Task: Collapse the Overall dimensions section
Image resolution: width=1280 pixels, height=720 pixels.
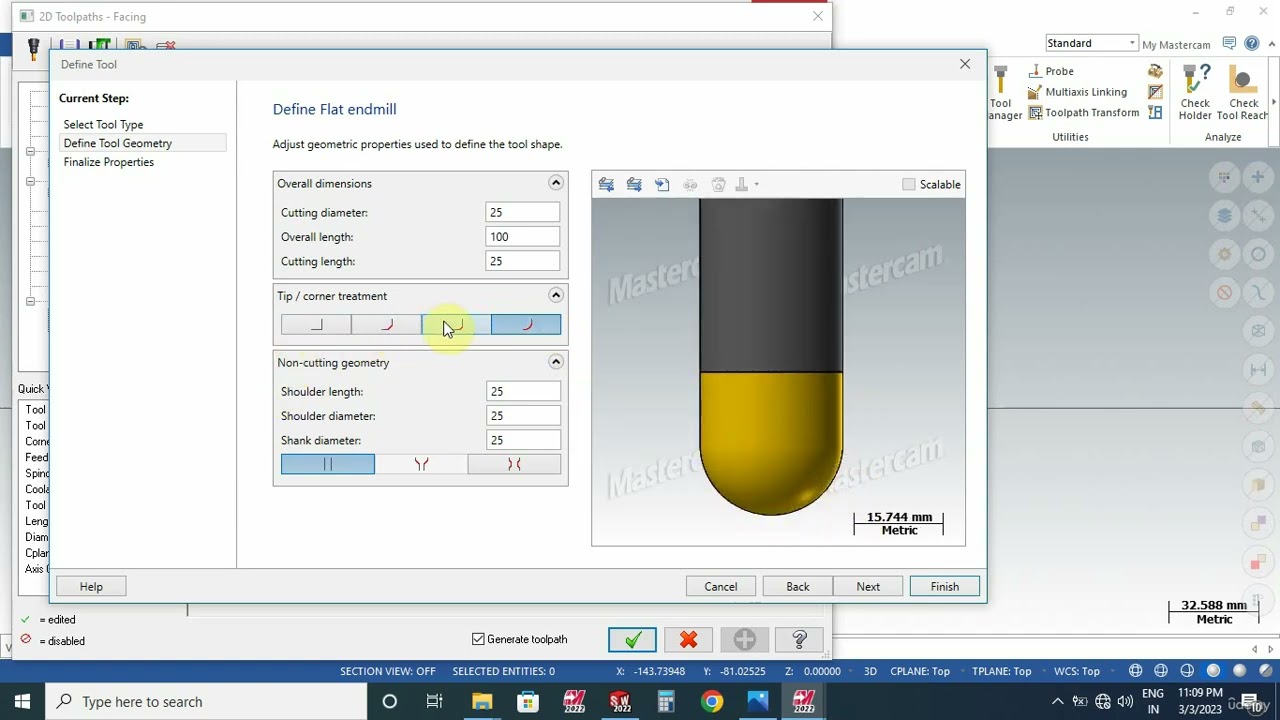Action: point(556,183)
